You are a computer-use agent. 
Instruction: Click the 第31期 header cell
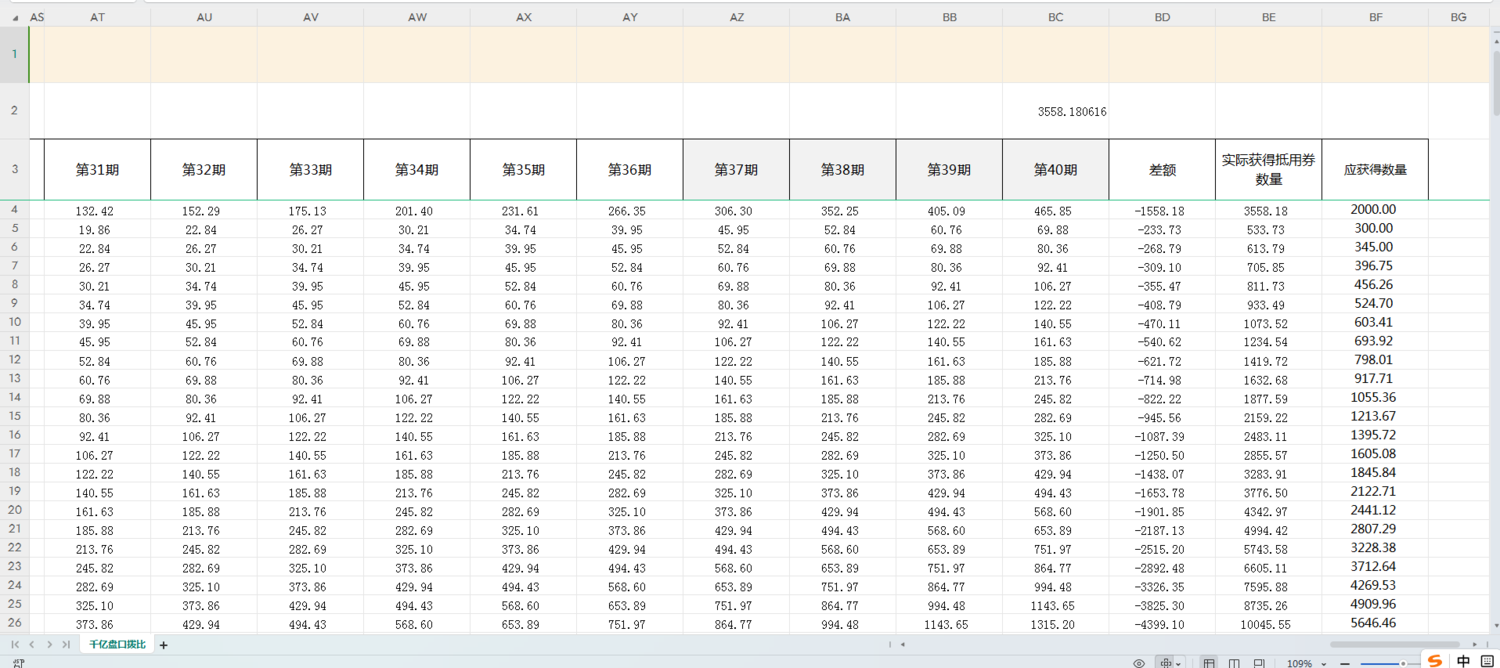click(97, 170)
